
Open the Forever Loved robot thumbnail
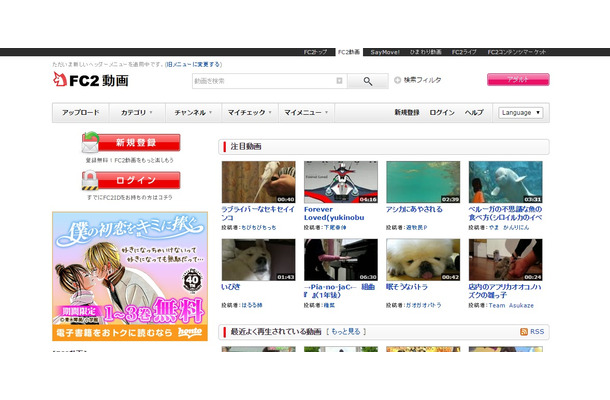click(341, 182)
